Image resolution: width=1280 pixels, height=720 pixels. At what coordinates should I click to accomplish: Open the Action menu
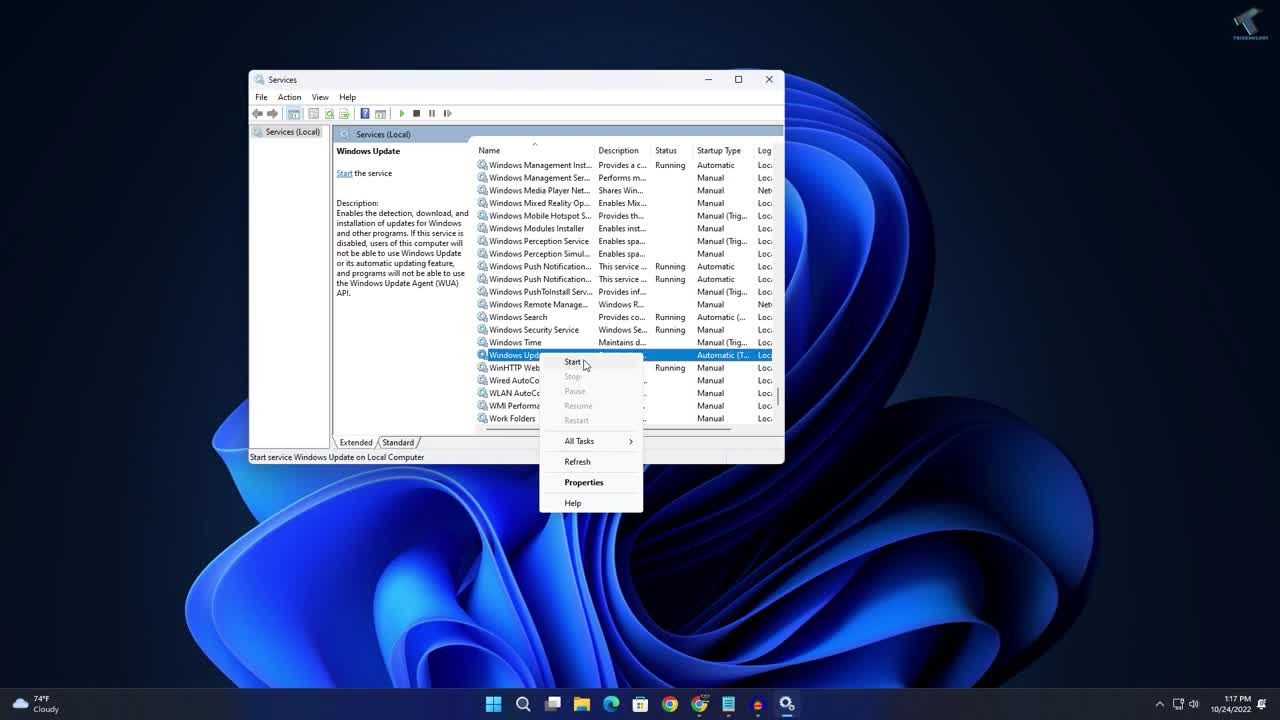(289, 97)
